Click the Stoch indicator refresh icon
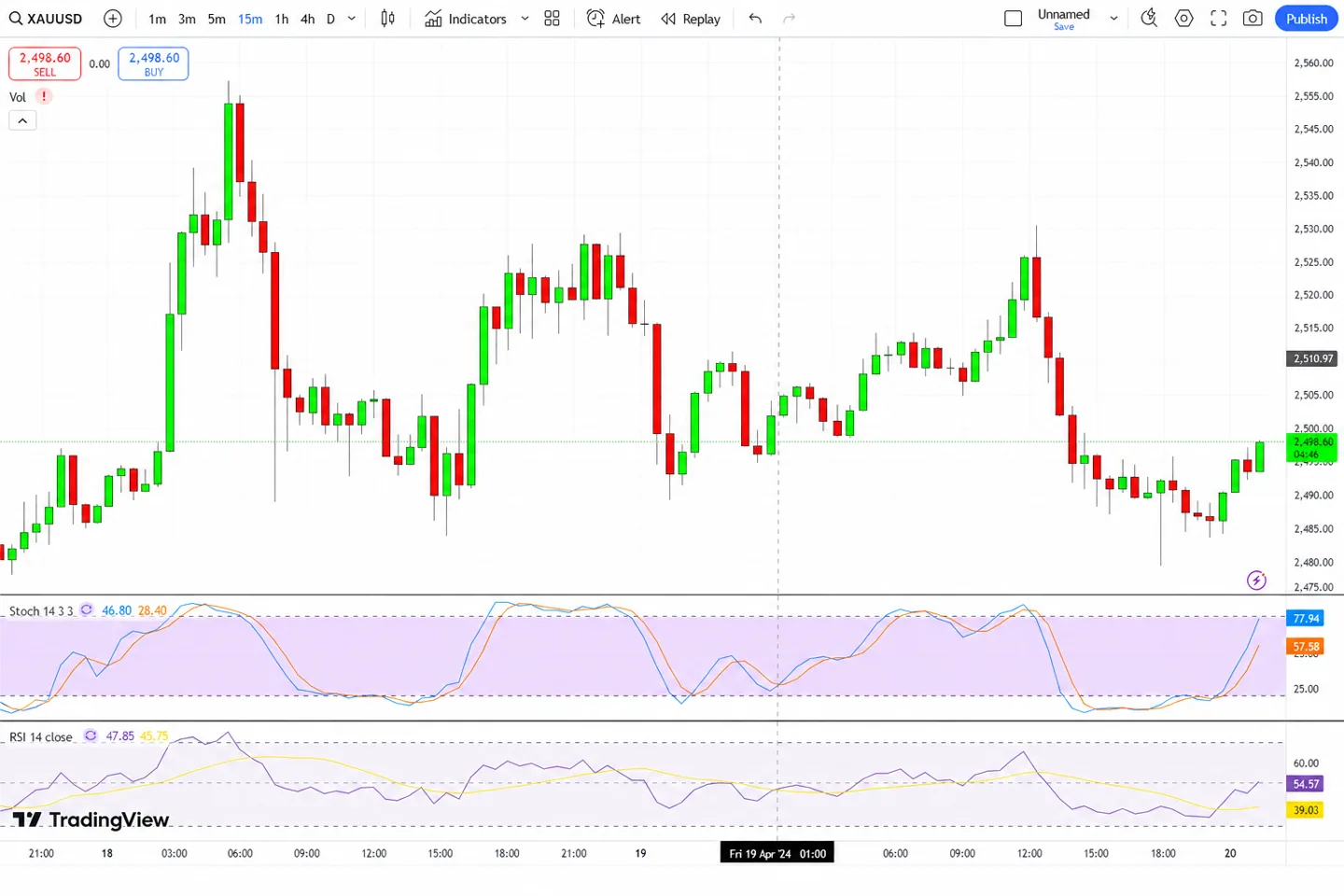The width and height of the screenshot is (1344, 896). pos(87,609)
